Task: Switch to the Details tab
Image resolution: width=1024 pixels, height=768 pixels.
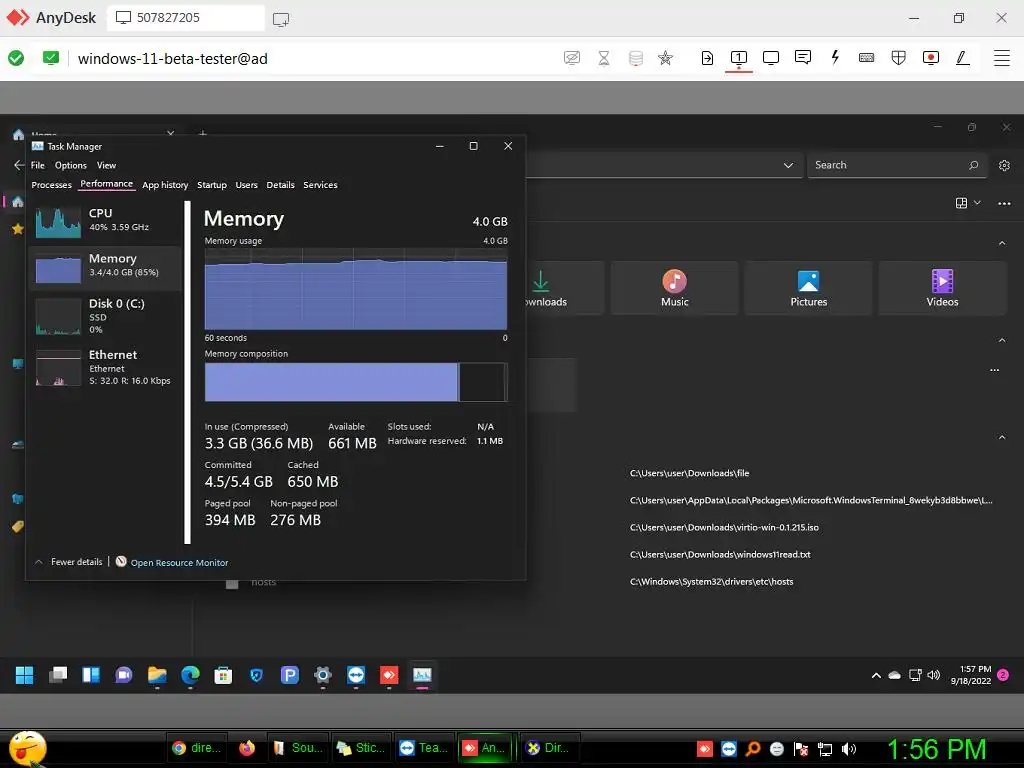Action: [281, 185]
